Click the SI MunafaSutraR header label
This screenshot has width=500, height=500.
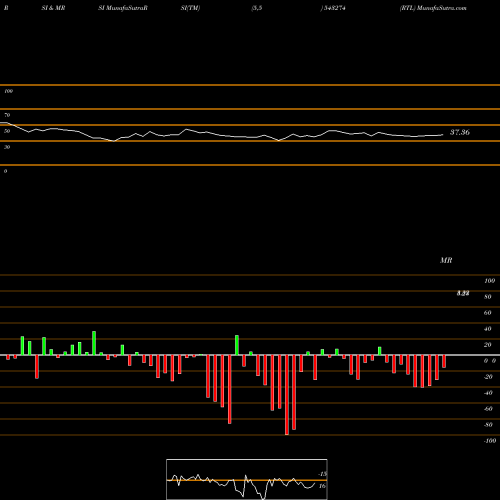pos(123,8)
